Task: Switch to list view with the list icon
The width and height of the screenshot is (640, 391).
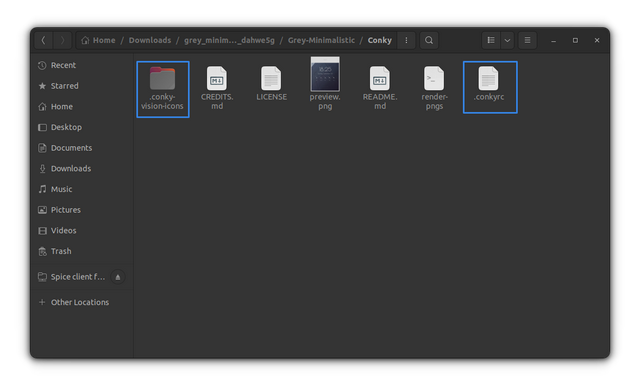Action: [491, 40]
